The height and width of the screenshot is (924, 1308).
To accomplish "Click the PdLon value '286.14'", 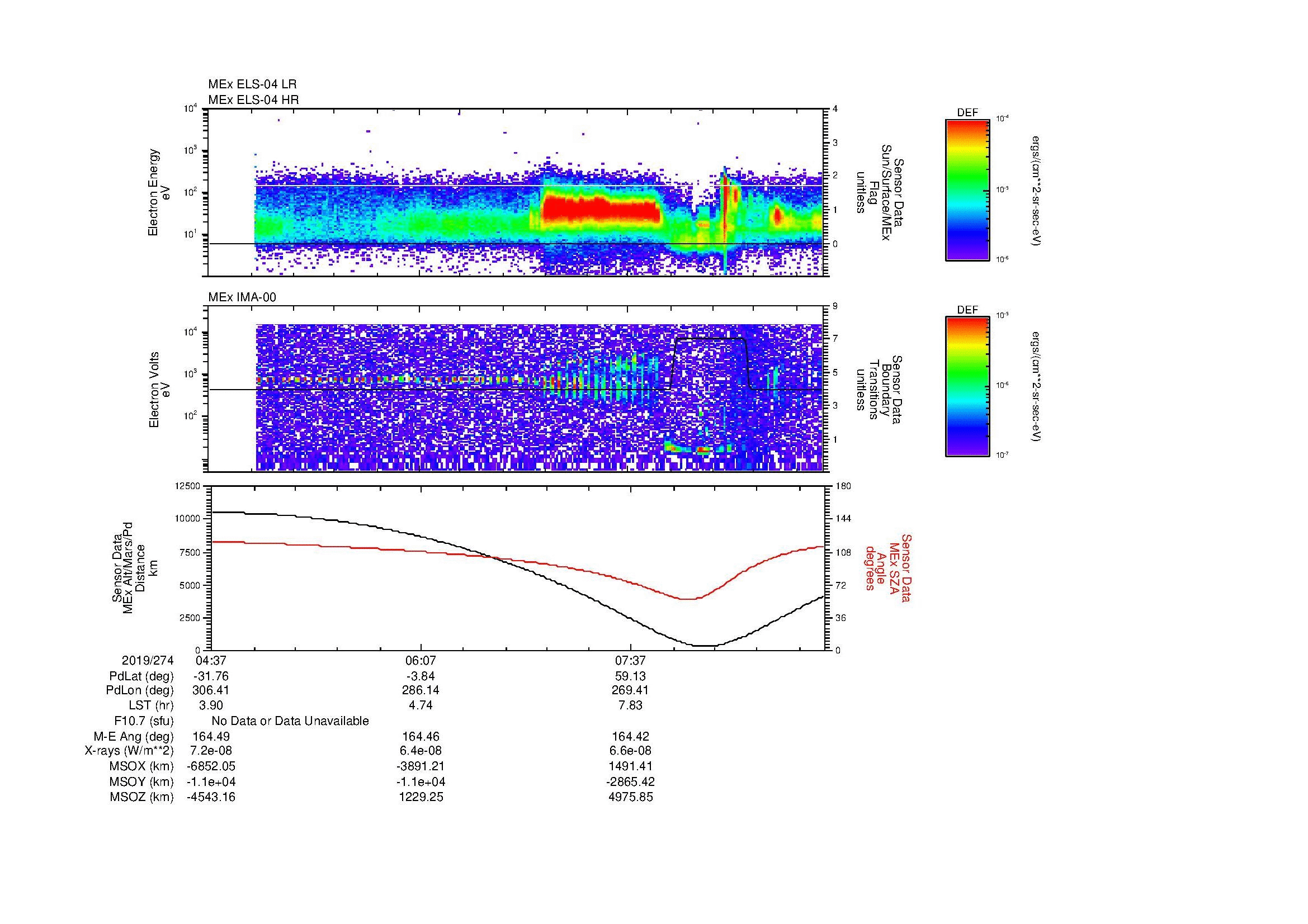I will tap(421, 690).
